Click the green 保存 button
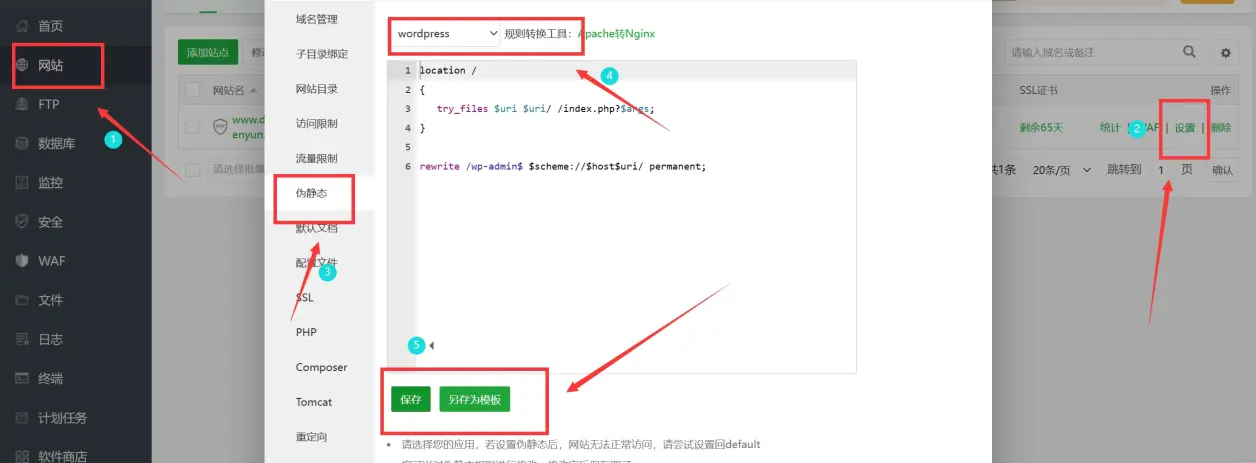Image resolution: width=1256 pixels, height=463 pixels. pyautogui.click(x=410, y=399)
